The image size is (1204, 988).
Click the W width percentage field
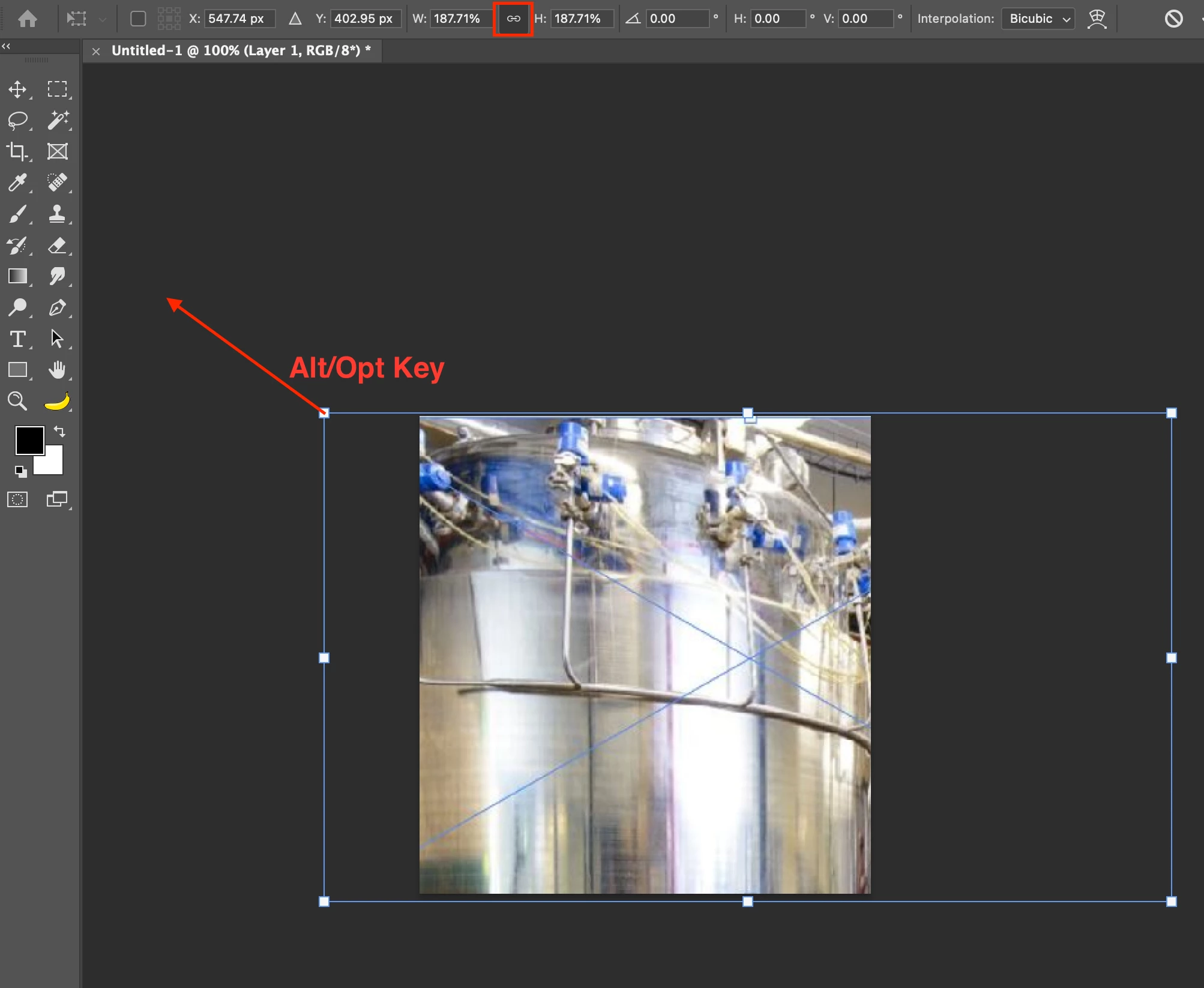pyautogui.click(x=459, y=19)
